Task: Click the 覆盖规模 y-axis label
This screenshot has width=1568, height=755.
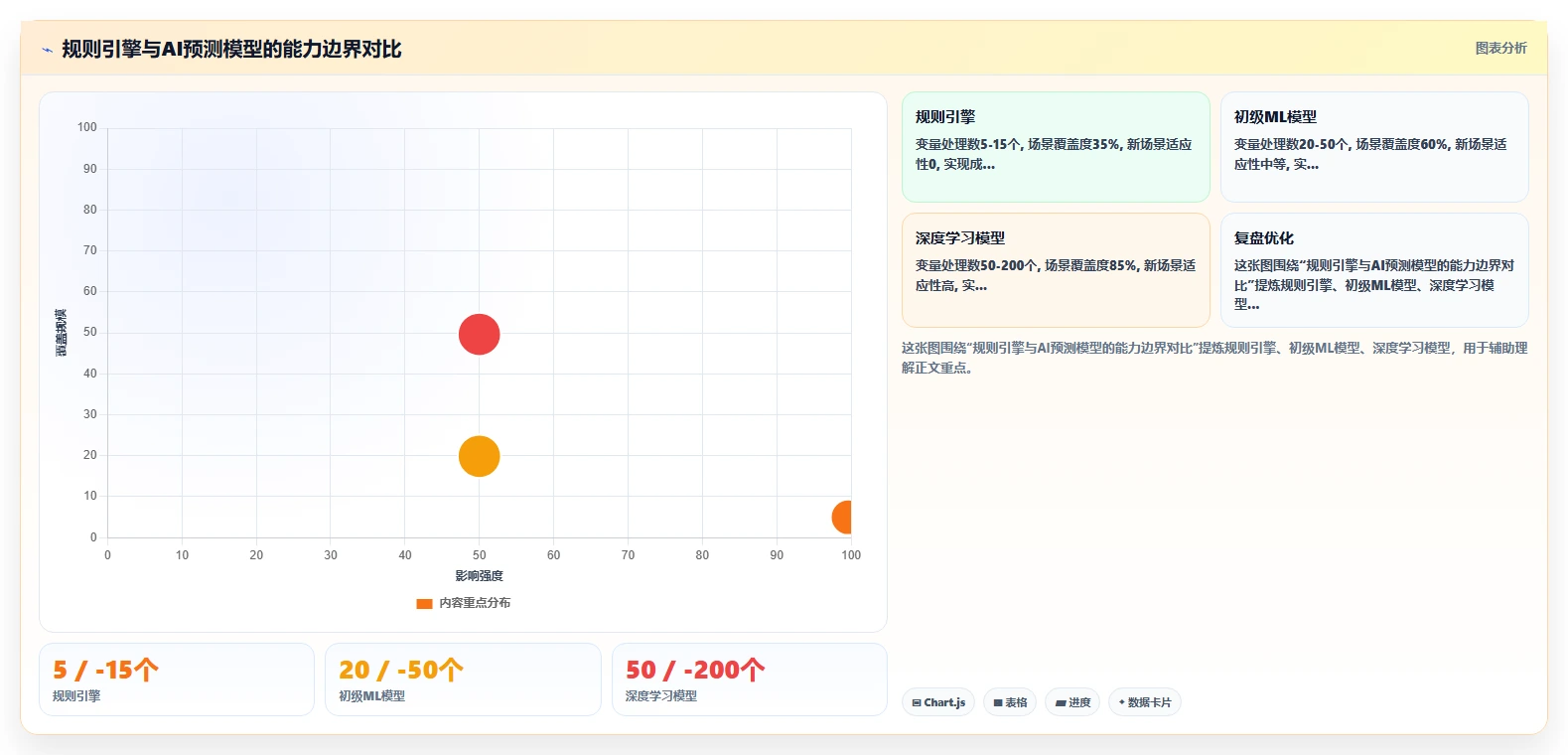Action: 62,333
